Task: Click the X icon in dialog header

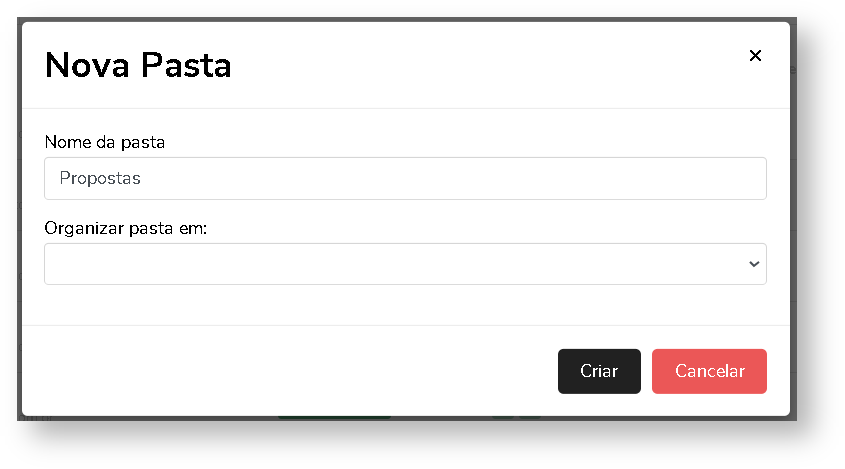Action: click(x=755, y=56)
